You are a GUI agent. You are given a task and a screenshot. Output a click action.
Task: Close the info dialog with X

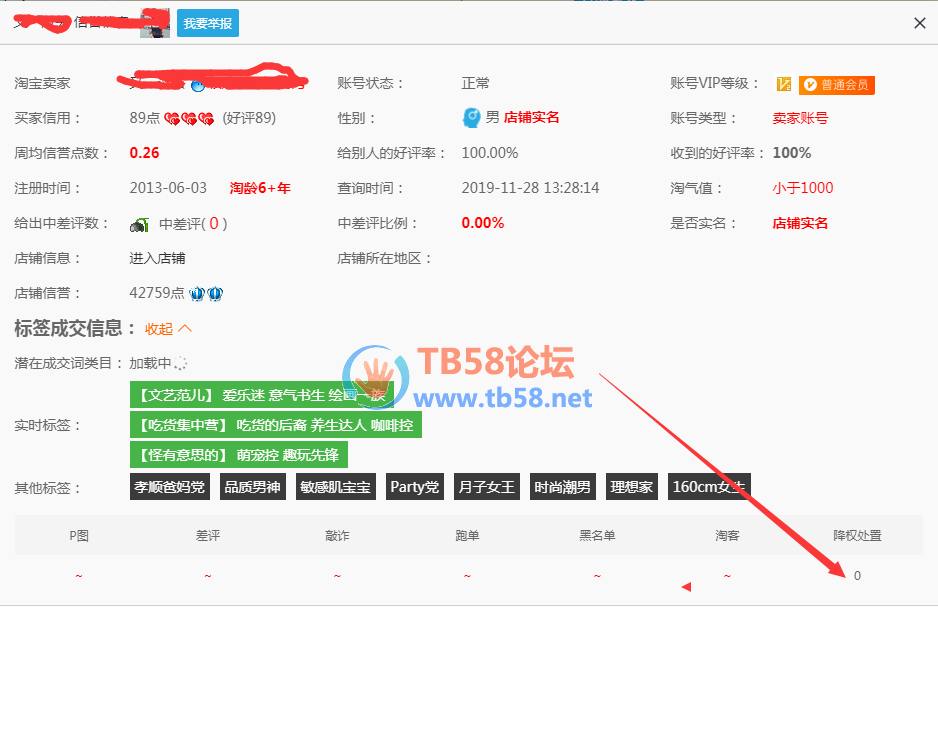(919, 23)
